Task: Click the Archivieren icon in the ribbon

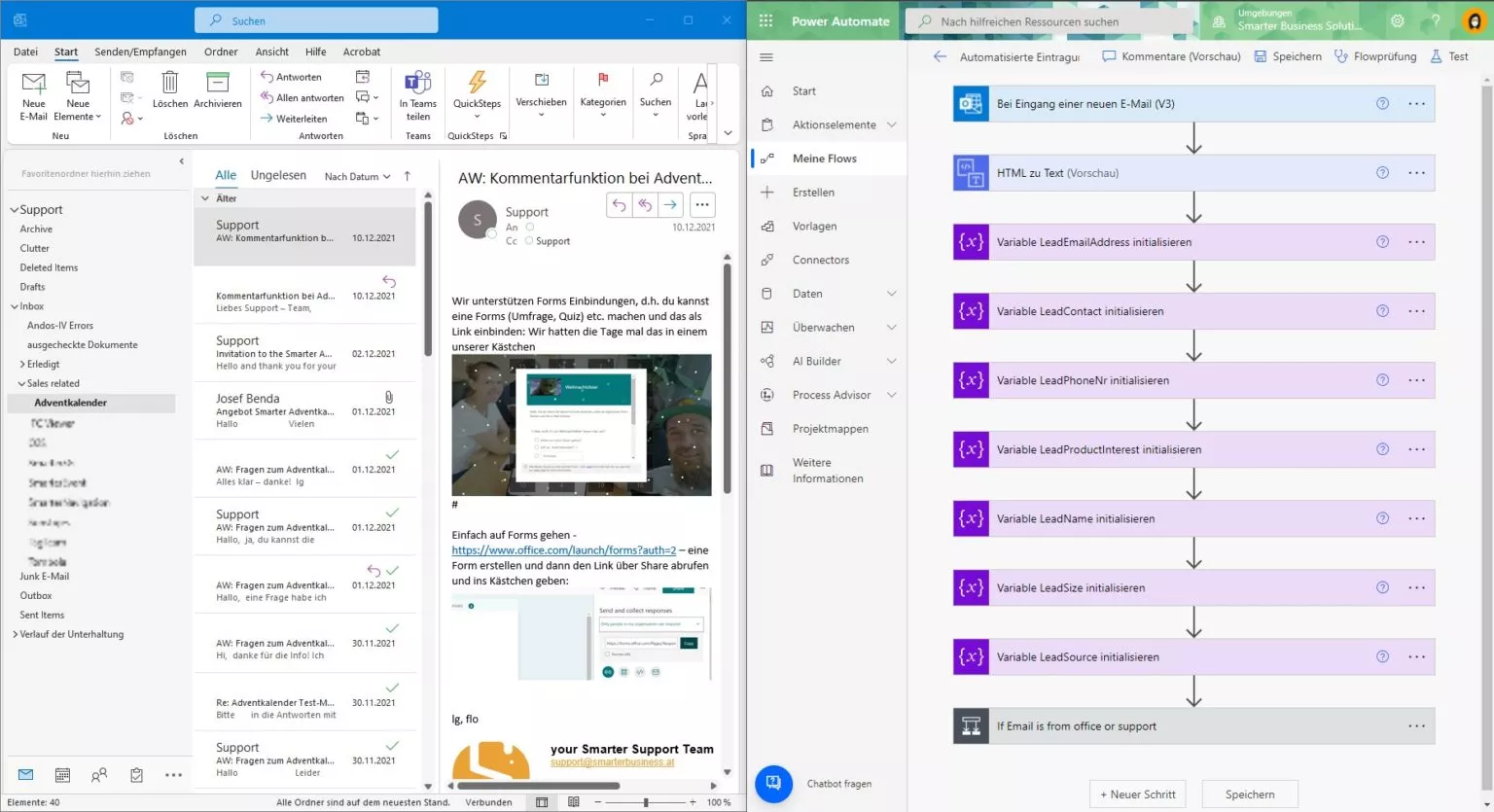Action: [x=218, y=92]
